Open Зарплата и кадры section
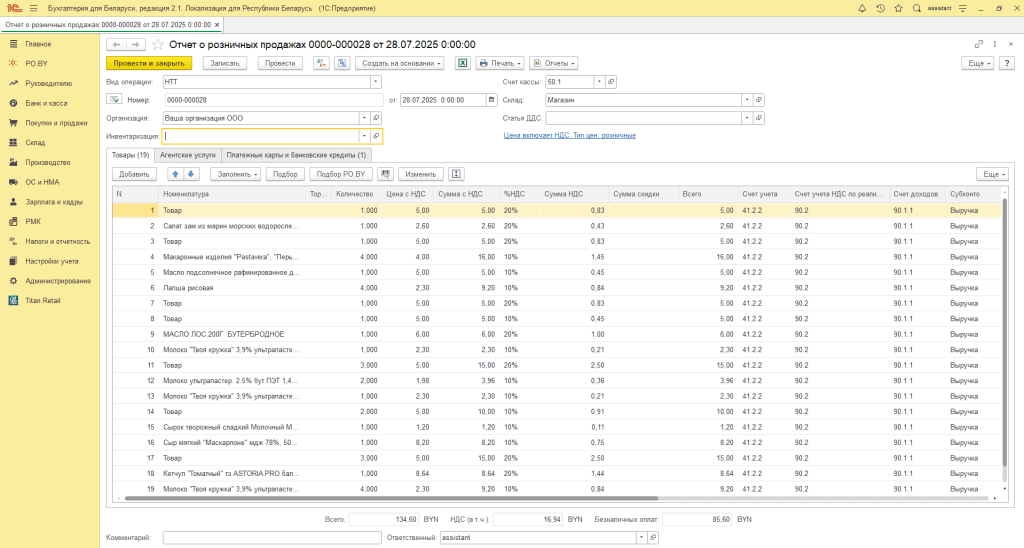The width and height of the screenshot is (1024, 548). pyautogui.click(x=54, y=202)
